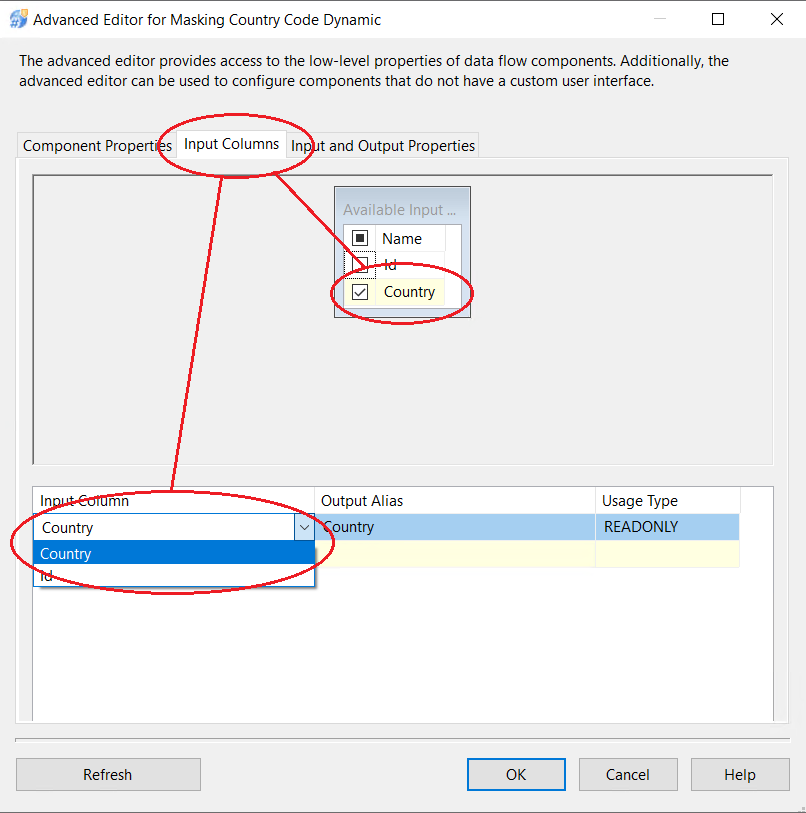Check the Id column checkbox
Image resolution: width=806 pixels, height=813 pixels.
tap(360, 265)
